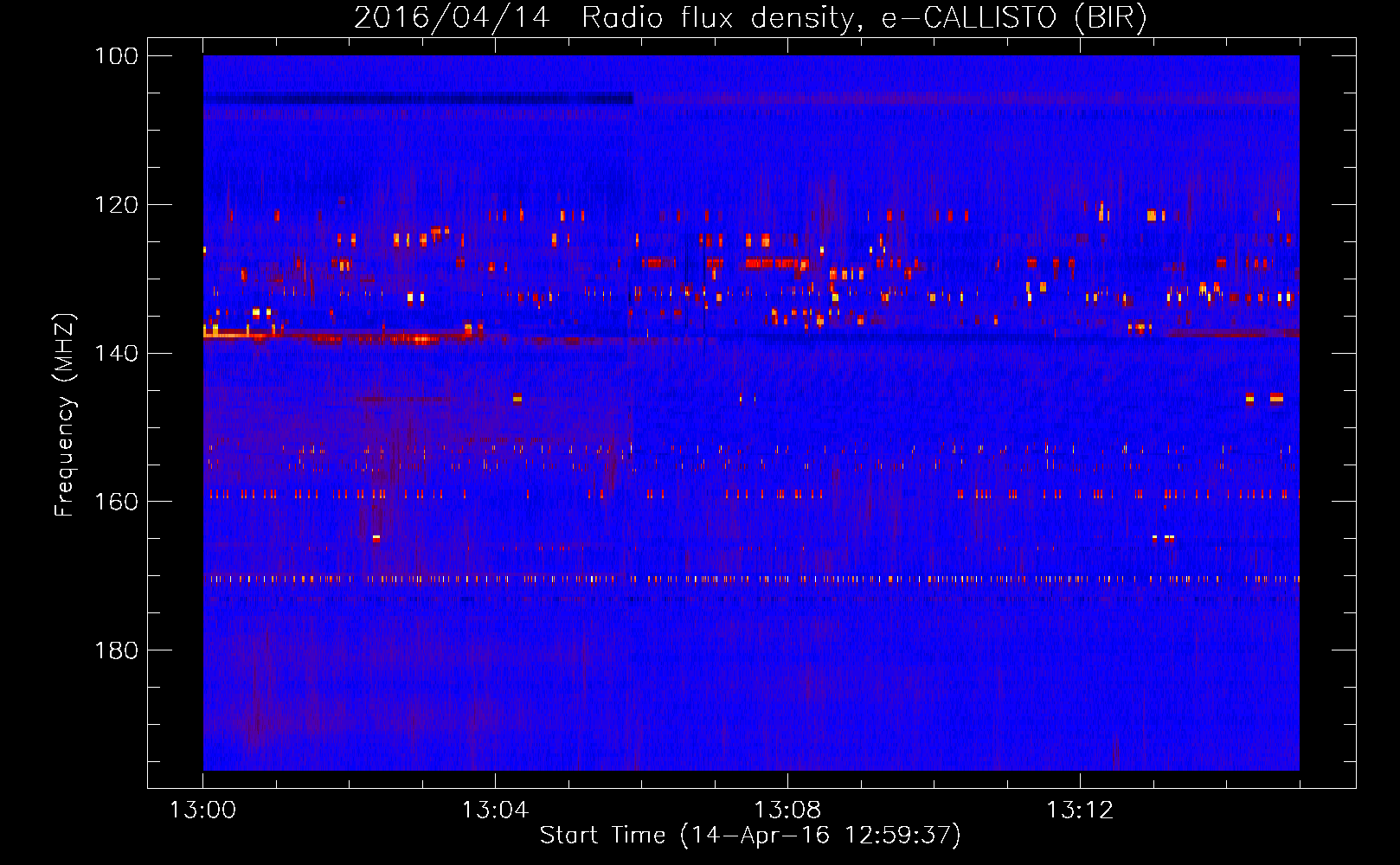Click the 13:12 time axis label
The width and height of the screenshot is (1400, 865).
pos(1080,811)
